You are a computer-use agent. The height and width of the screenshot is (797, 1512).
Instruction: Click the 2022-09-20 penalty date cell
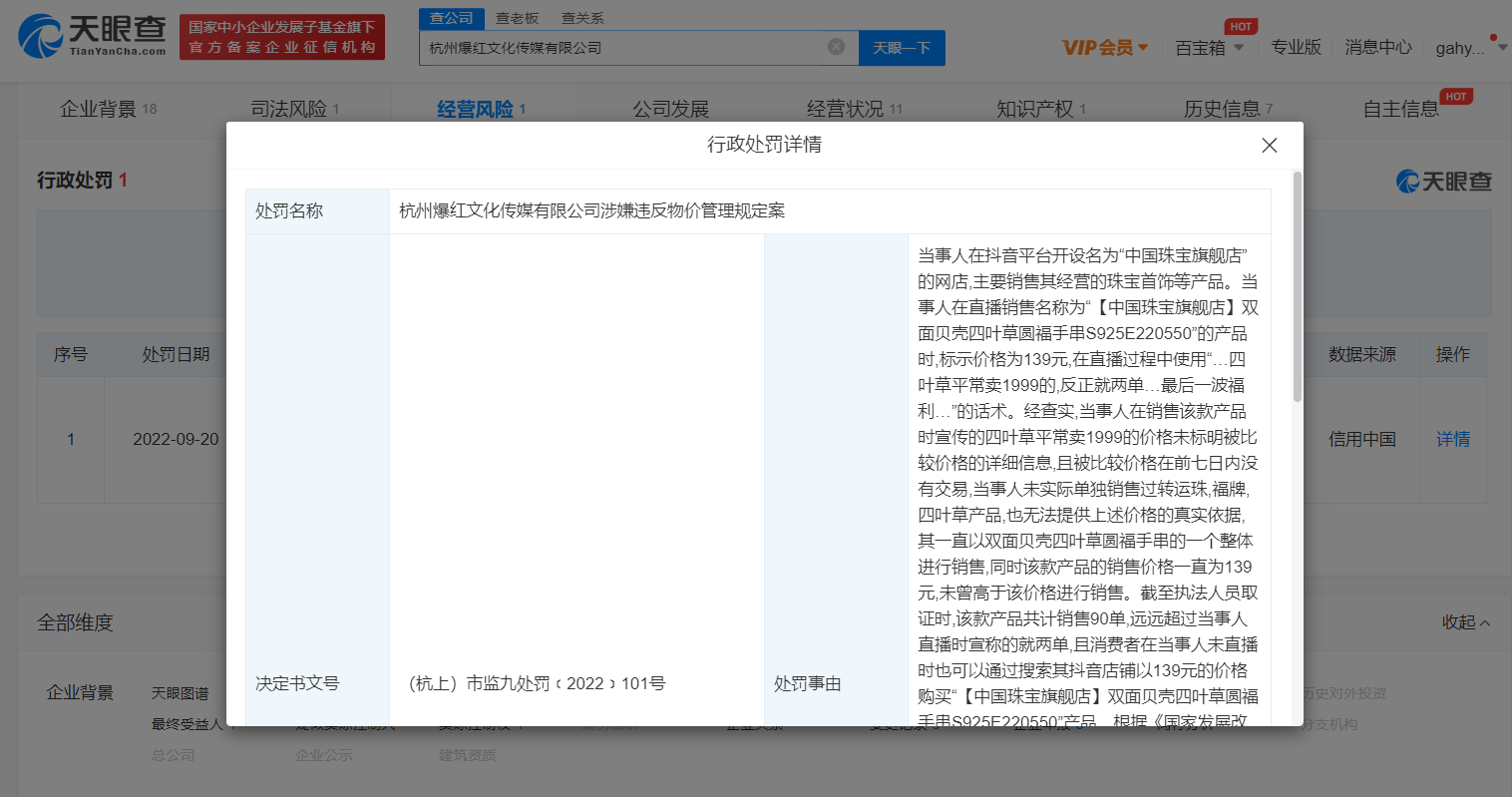click(x=176, y=439)
